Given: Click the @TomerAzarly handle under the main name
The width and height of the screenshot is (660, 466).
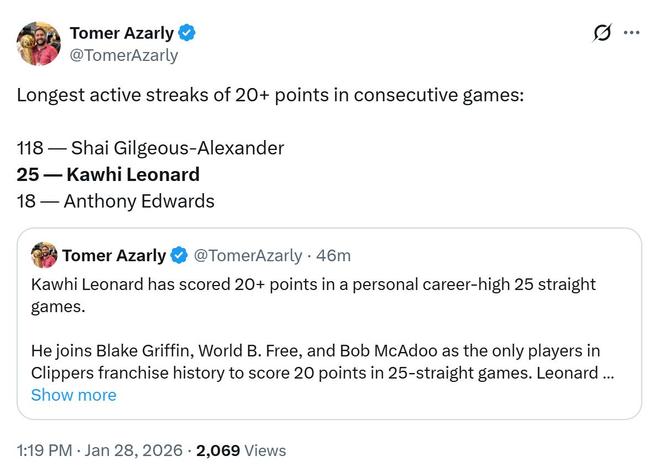Looking at the screenshot, I should pyautogui.click(x=123, y=55).
